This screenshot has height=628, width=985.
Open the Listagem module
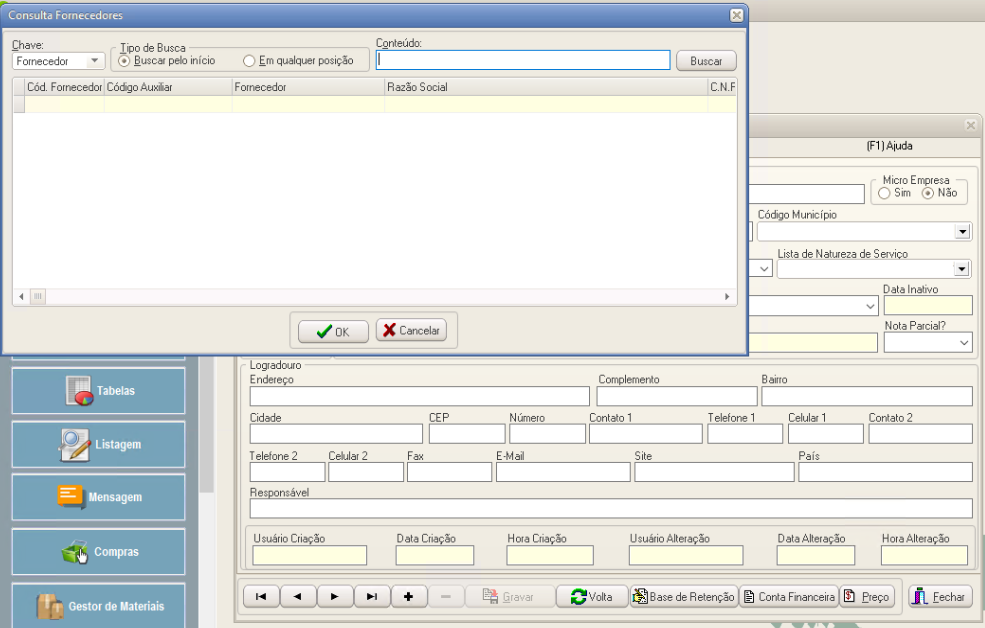pyautogui.click(x=98, y=444)
